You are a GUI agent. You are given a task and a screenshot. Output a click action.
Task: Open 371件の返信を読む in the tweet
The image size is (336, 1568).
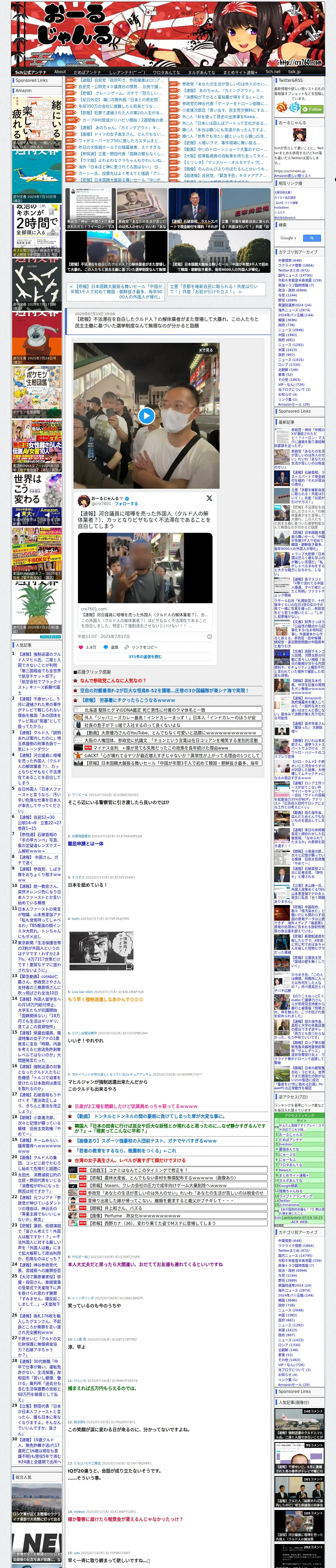pos(145,657)
